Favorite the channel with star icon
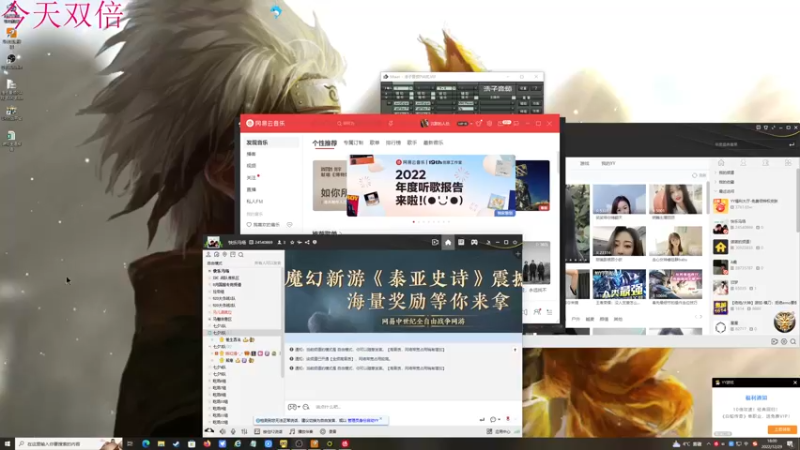Image resolution: width=800 pixels, height=450 pixels. [x=292, y=242]
